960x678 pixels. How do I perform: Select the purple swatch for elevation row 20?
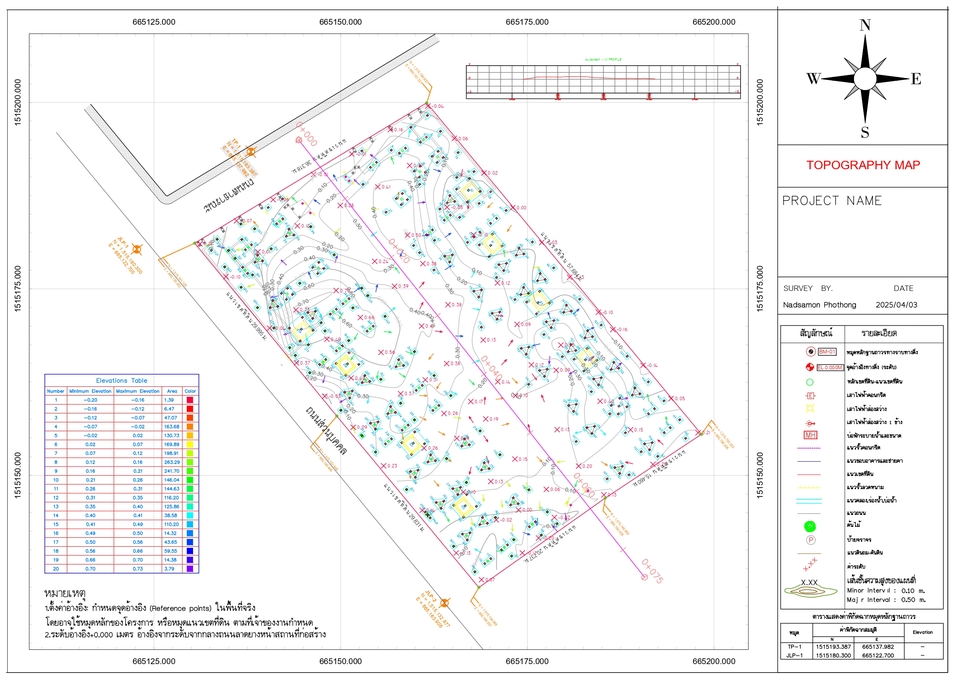(x=189, y=568)
